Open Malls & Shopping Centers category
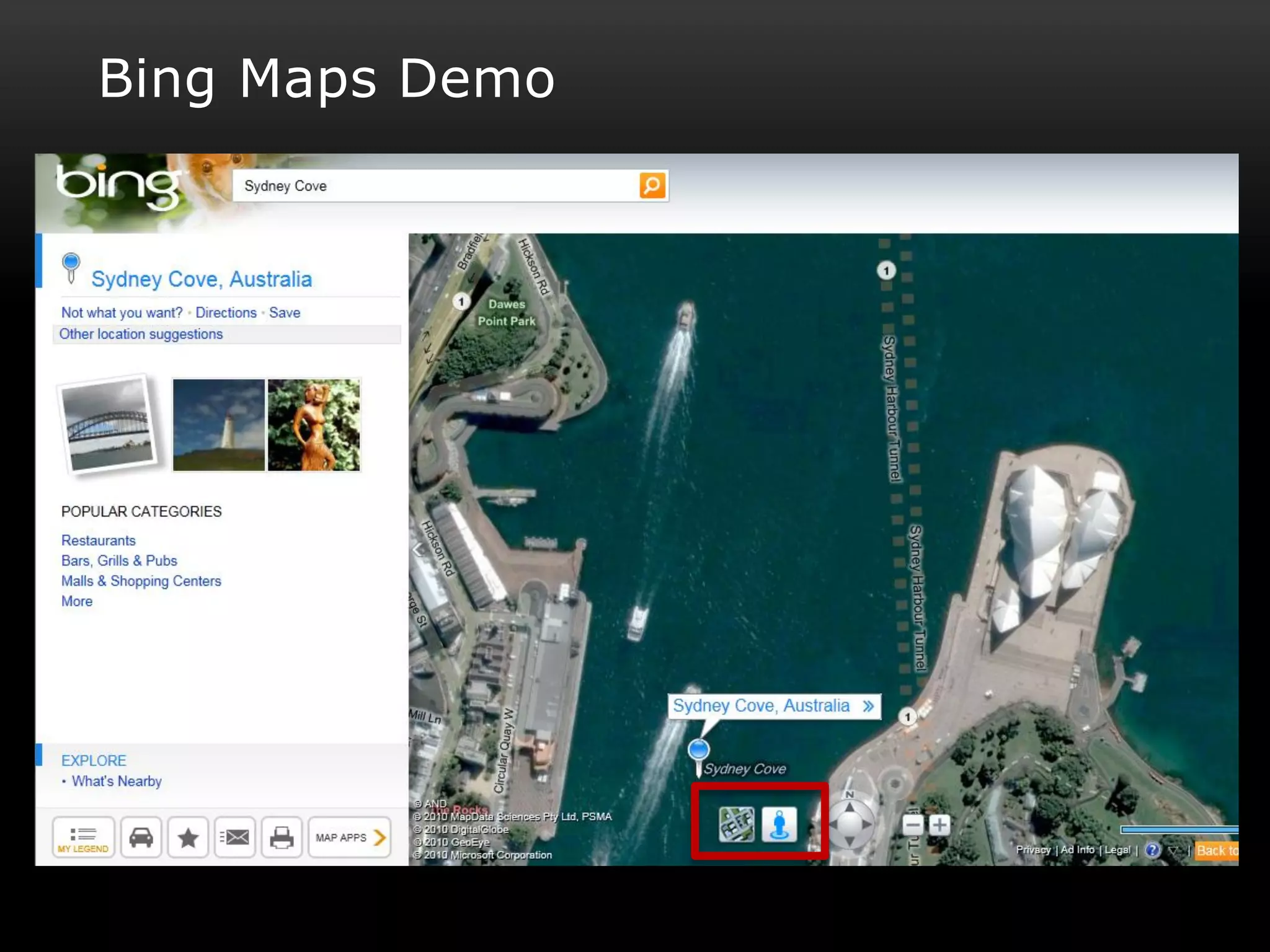The height and width of the screenshot is (952, 1270). (x=141, y=581)
